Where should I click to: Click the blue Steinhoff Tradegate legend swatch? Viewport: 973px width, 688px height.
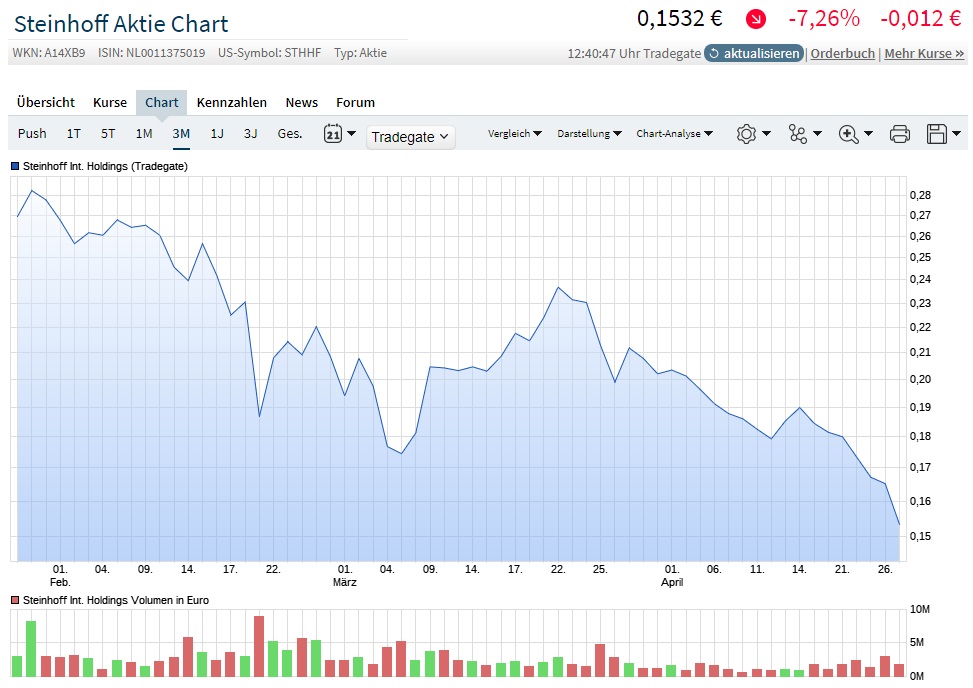coord(15,166)
